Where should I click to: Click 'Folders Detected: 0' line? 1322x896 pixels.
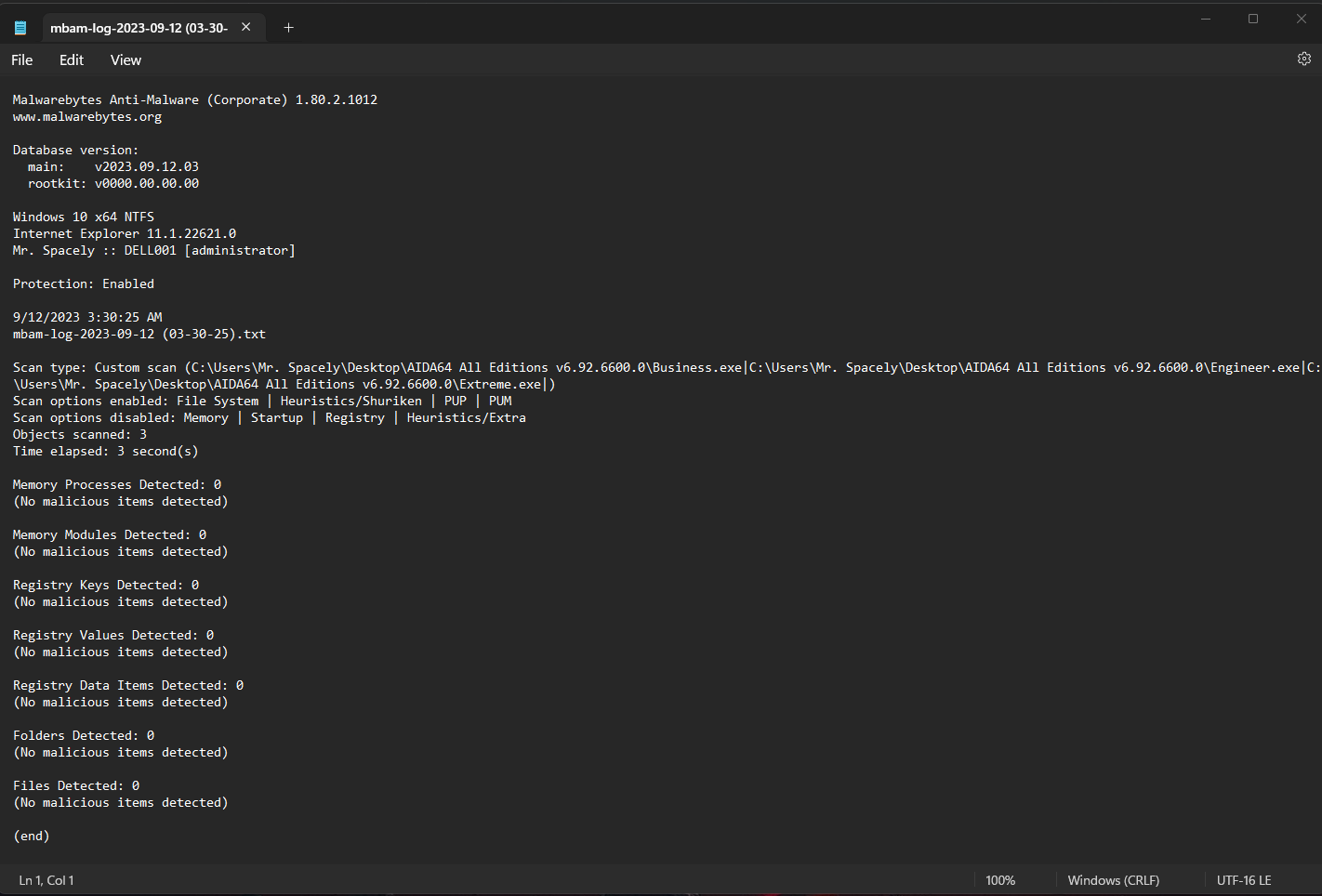(84, 735)
